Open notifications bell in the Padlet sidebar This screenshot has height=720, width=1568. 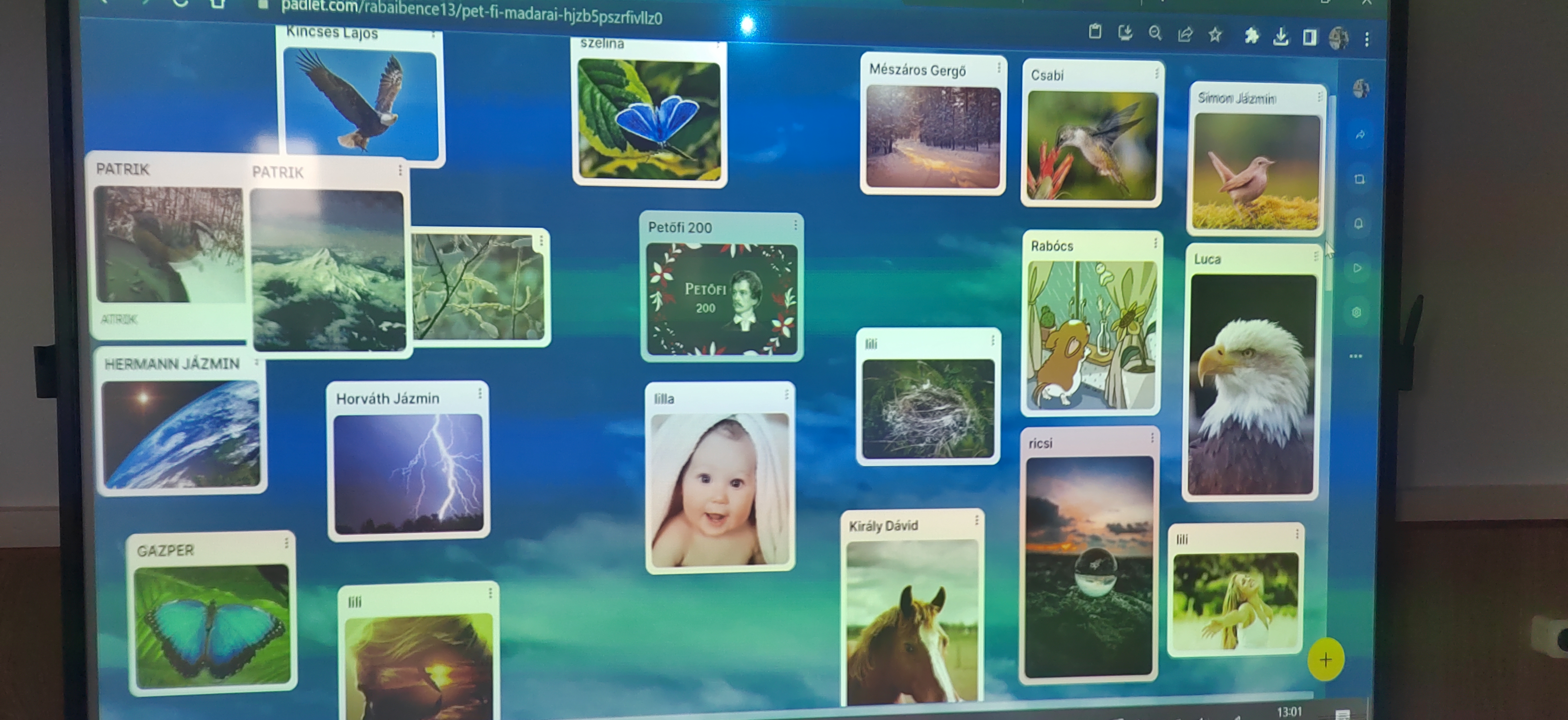[x=1359, y=223]
